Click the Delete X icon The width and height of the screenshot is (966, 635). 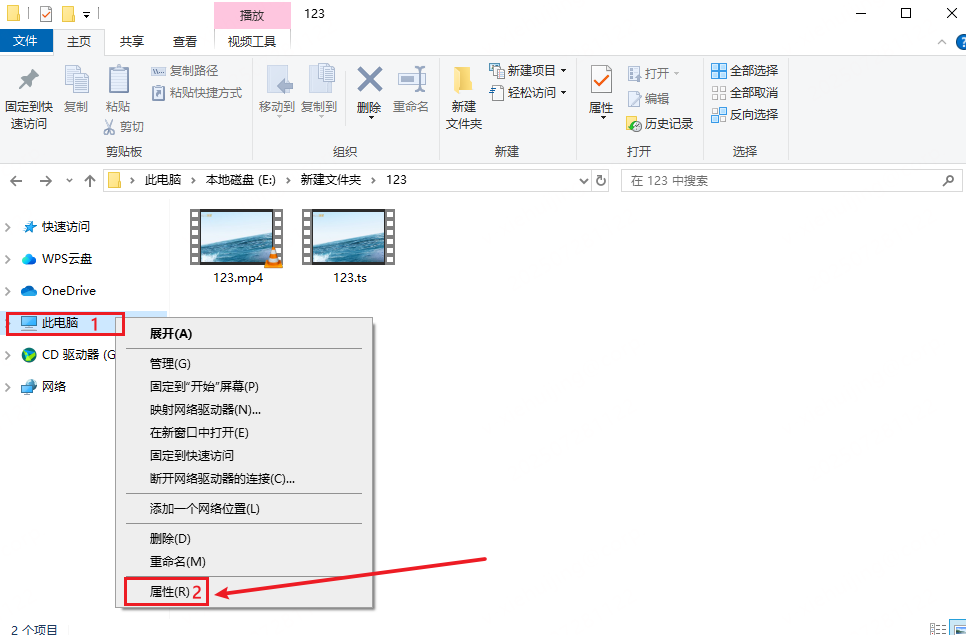click(x=370, y=79)
